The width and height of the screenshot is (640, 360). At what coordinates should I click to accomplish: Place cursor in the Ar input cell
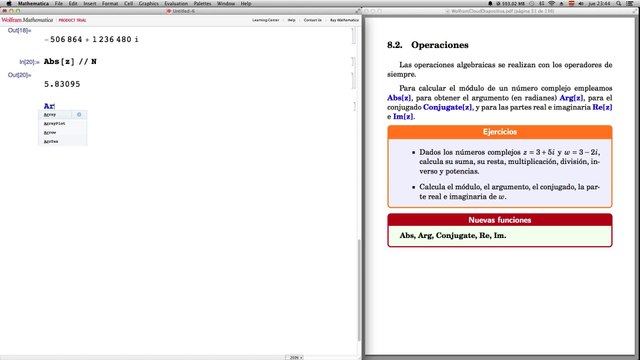[49, 106]
